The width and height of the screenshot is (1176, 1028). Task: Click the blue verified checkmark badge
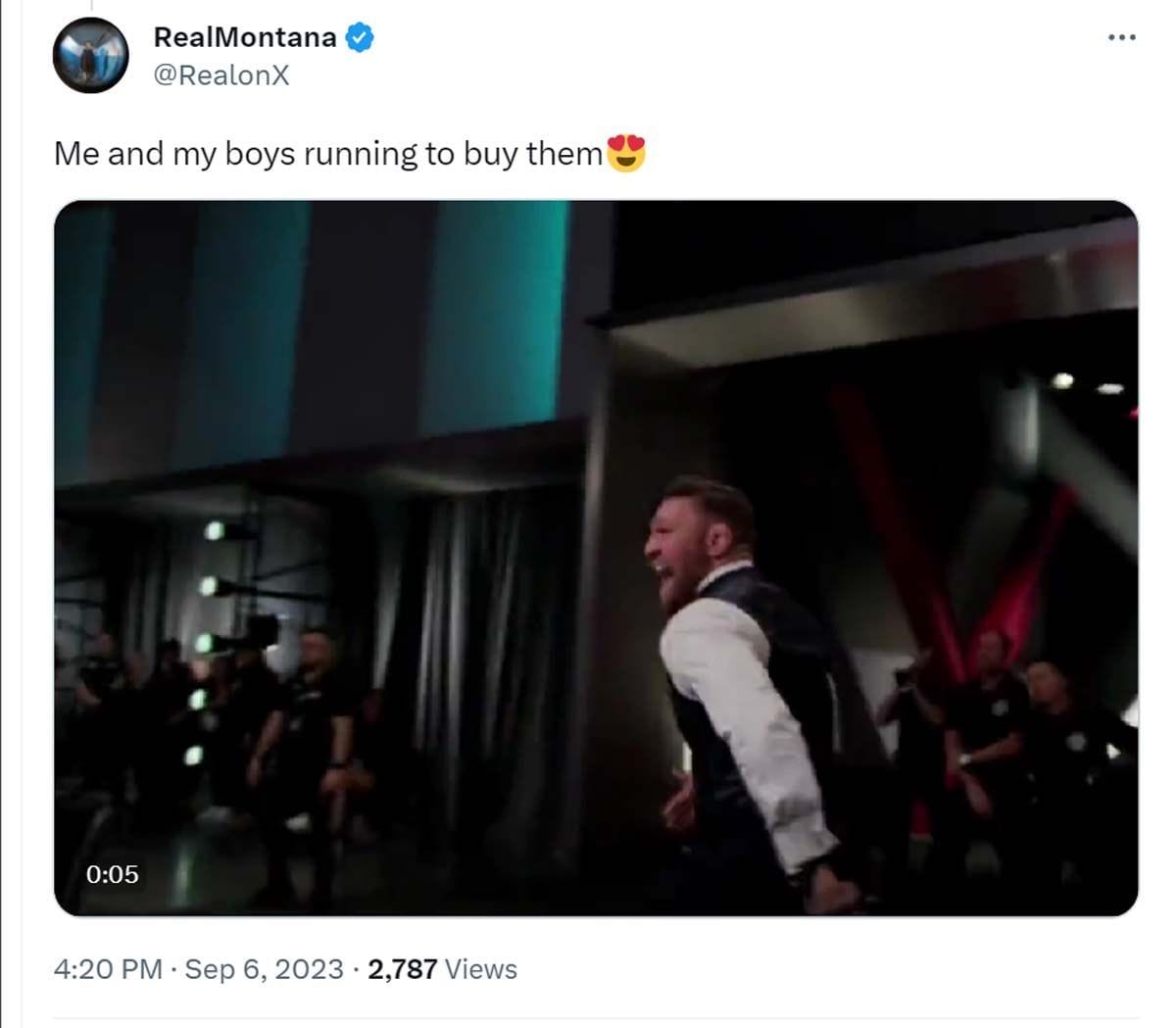(x=359, y=38)
